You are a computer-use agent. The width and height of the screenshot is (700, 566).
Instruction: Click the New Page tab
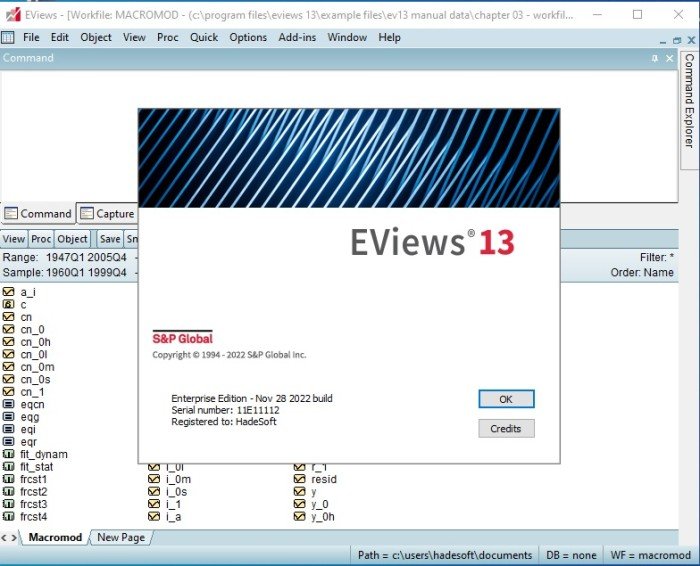click(121, 537)
